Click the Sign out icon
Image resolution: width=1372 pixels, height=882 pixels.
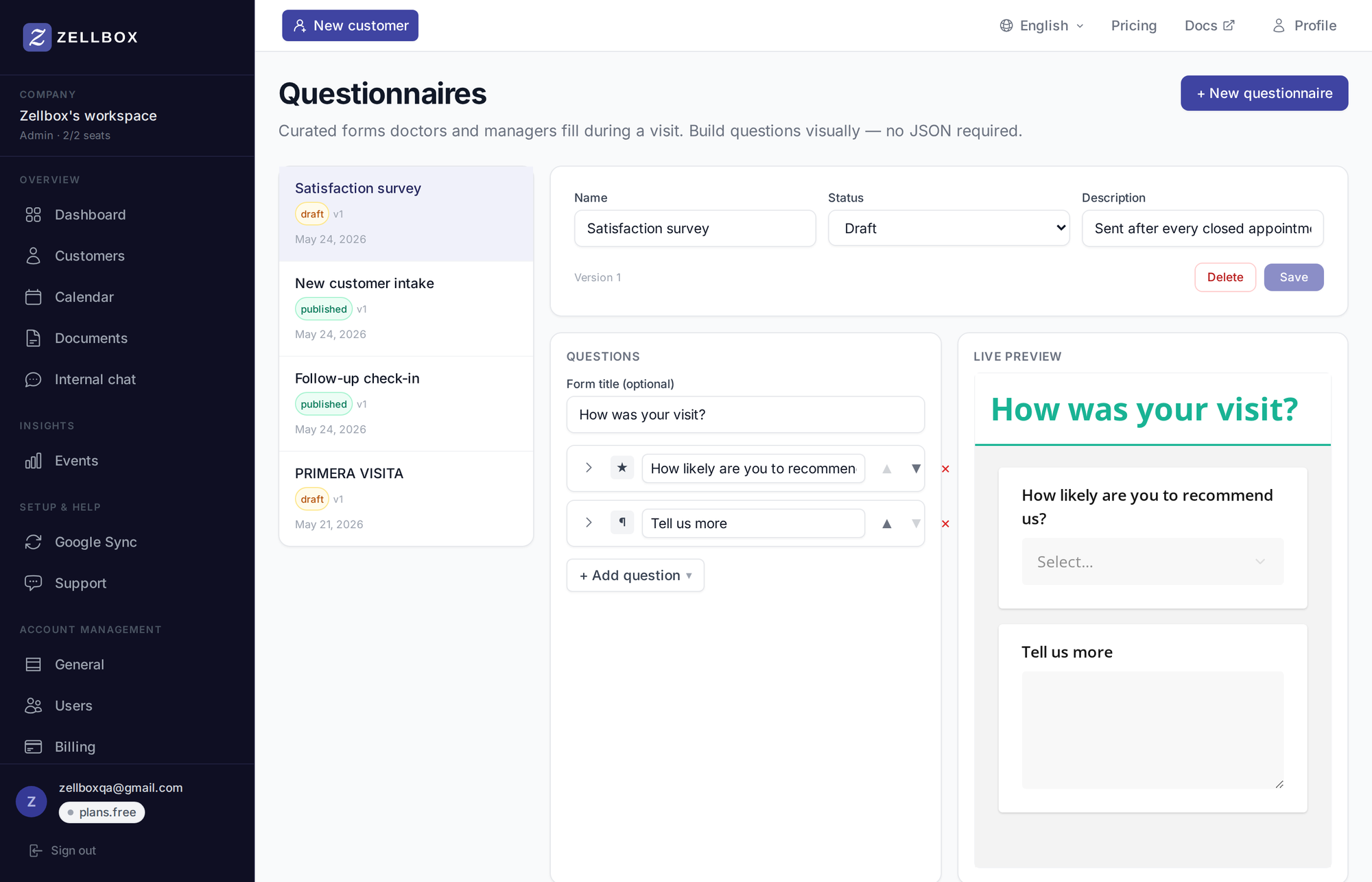tap(36, 850)
